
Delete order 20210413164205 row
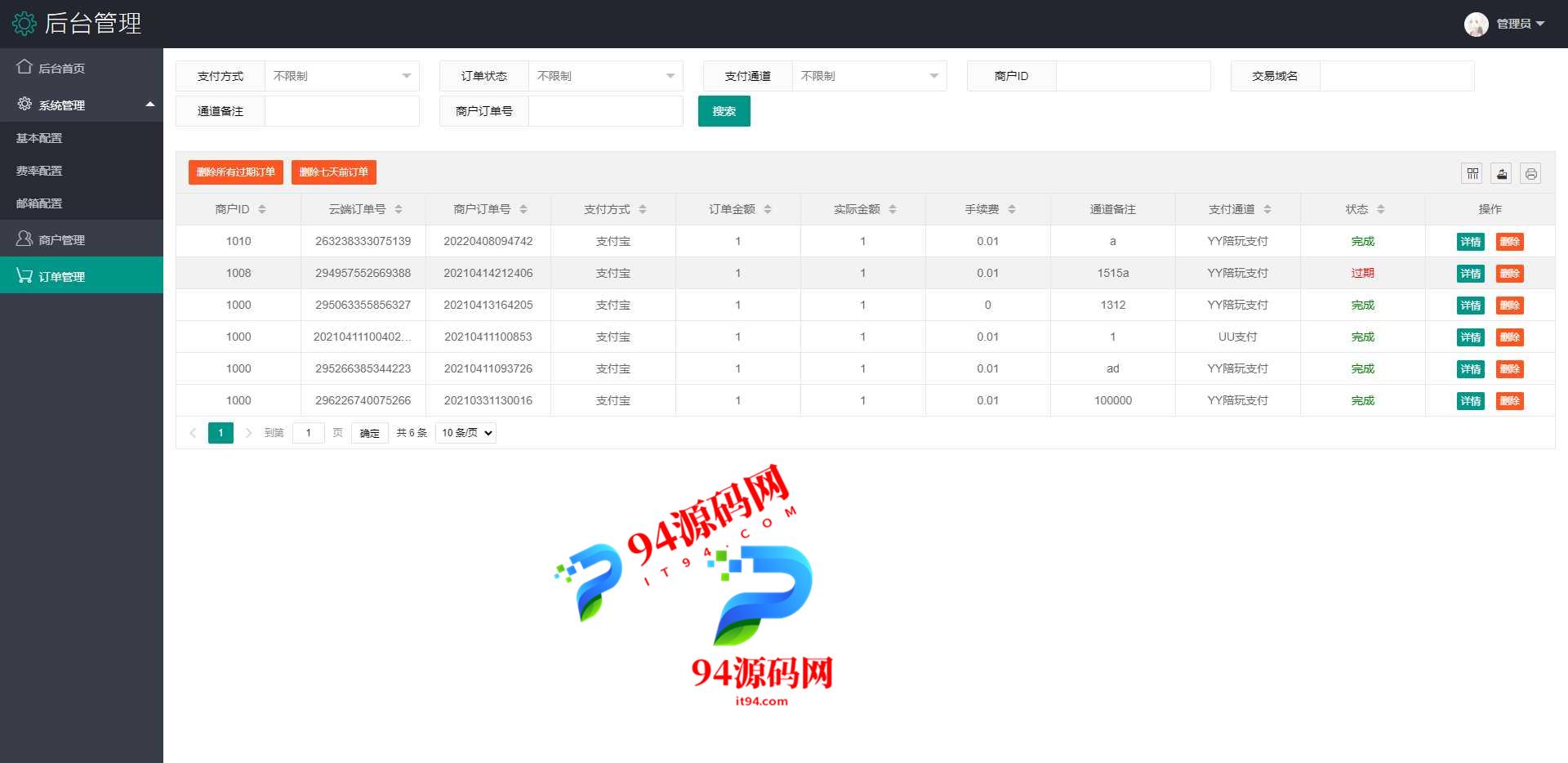1510,306
